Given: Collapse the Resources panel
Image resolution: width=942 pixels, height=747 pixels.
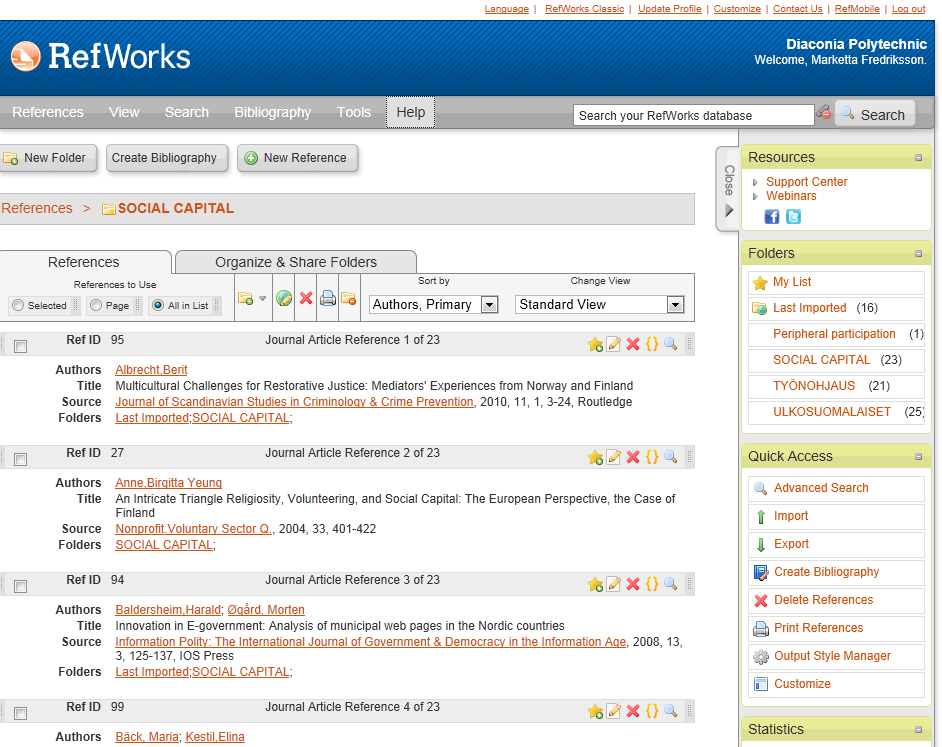Looking at the screenshot, I should pyautogui.click(x=918, y=157).
